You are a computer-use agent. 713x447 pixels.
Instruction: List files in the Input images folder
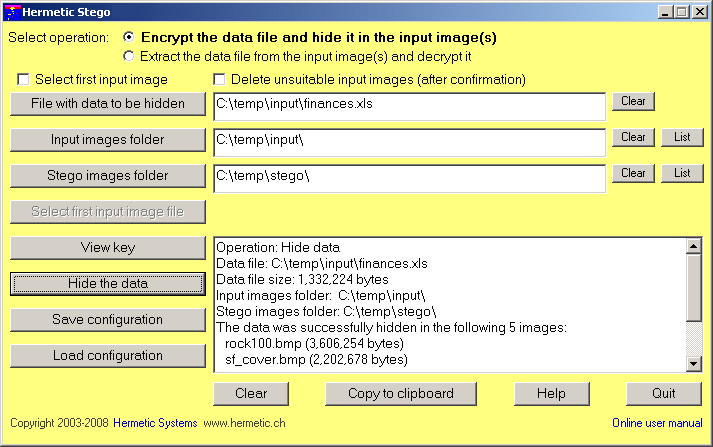pyautogui.click(x=682, y=137)
